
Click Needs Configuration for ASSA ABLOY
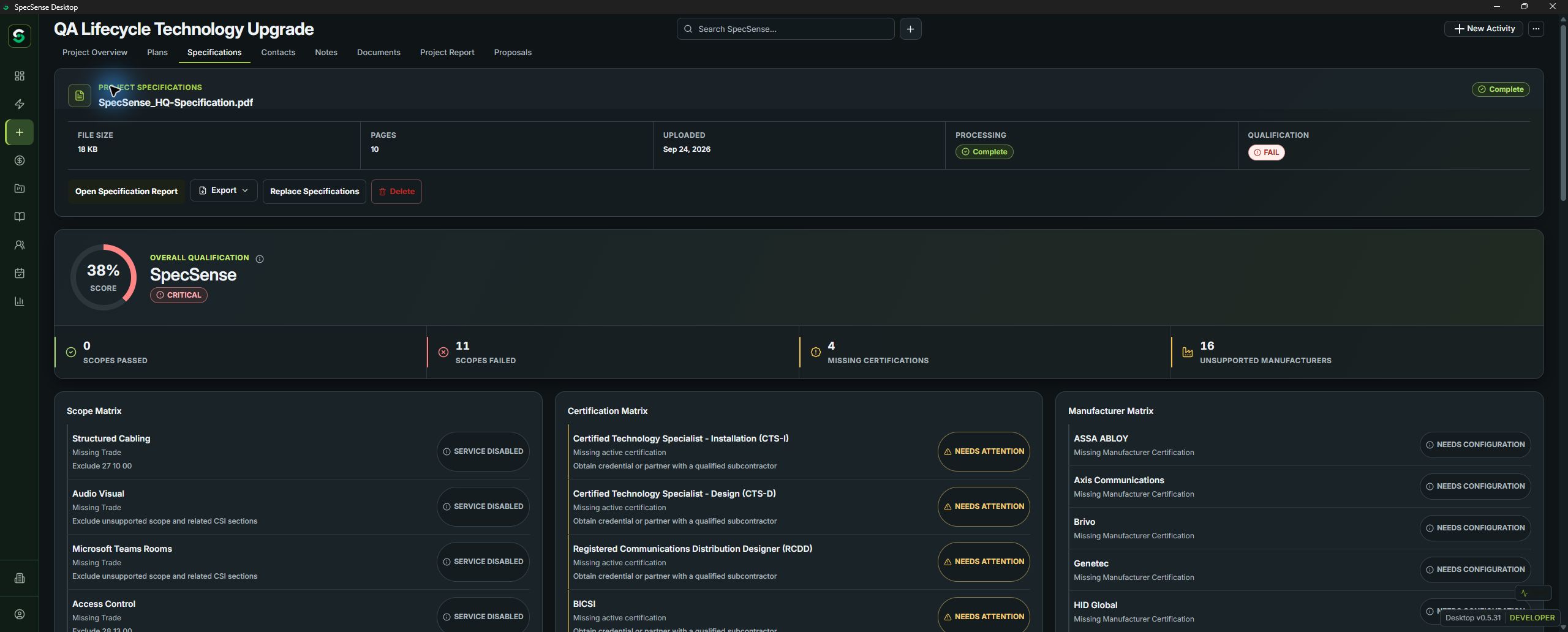[x=1475, y=445]
